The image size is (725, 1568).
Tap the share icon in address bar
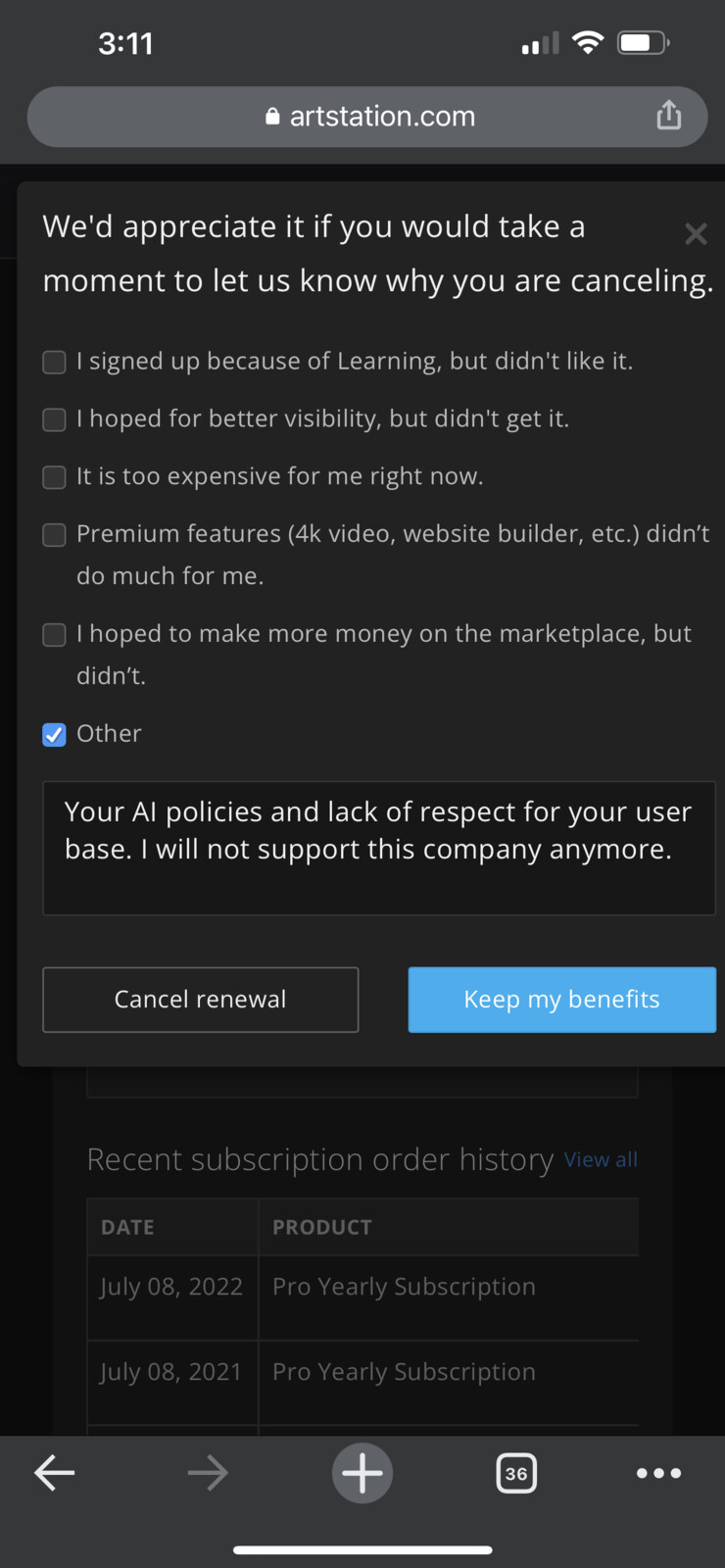coord(668,115)
